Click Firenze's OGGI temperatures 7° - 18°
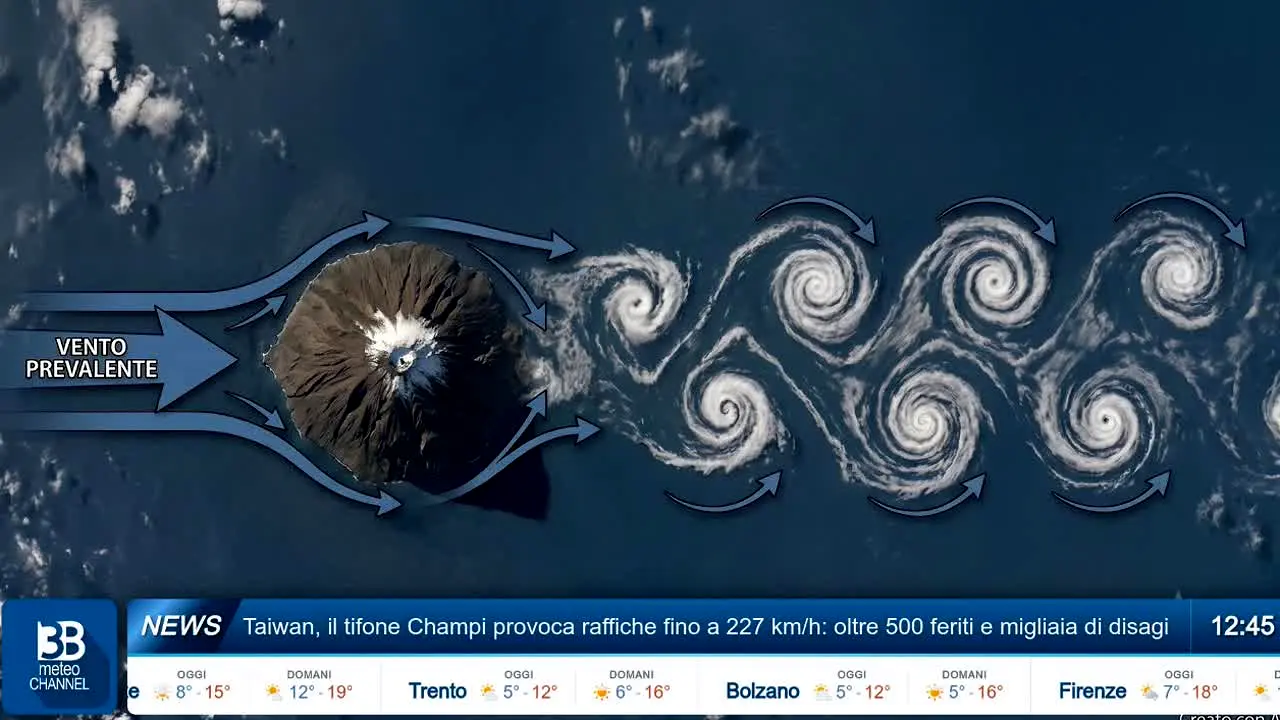This screenshot has width=1280, height=720. pos(1191,692)
